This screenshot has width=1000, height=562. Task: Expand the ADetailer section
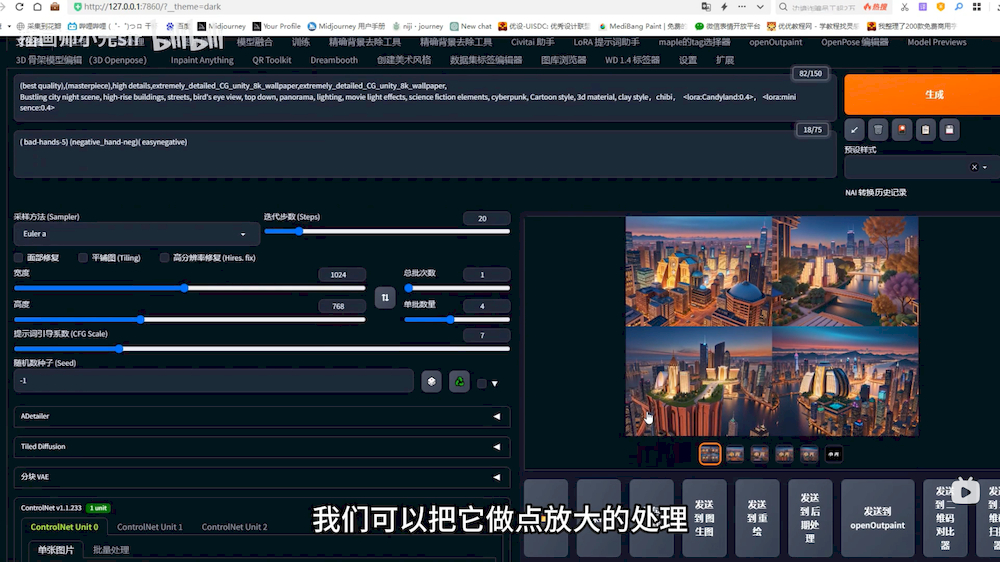pyautogui.click(x=262, y=416)
